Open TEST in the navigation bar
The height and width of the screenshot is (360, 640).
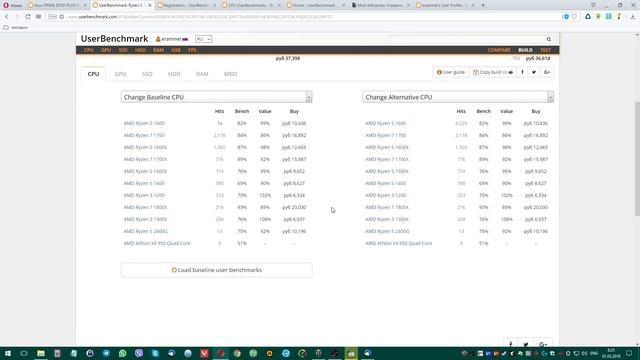pyautogui.click(x=545, y=50)
